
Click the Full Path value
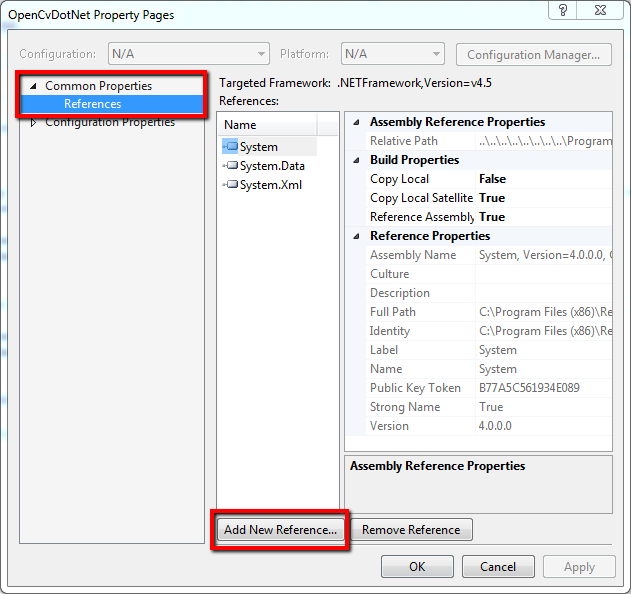point(544,312)
